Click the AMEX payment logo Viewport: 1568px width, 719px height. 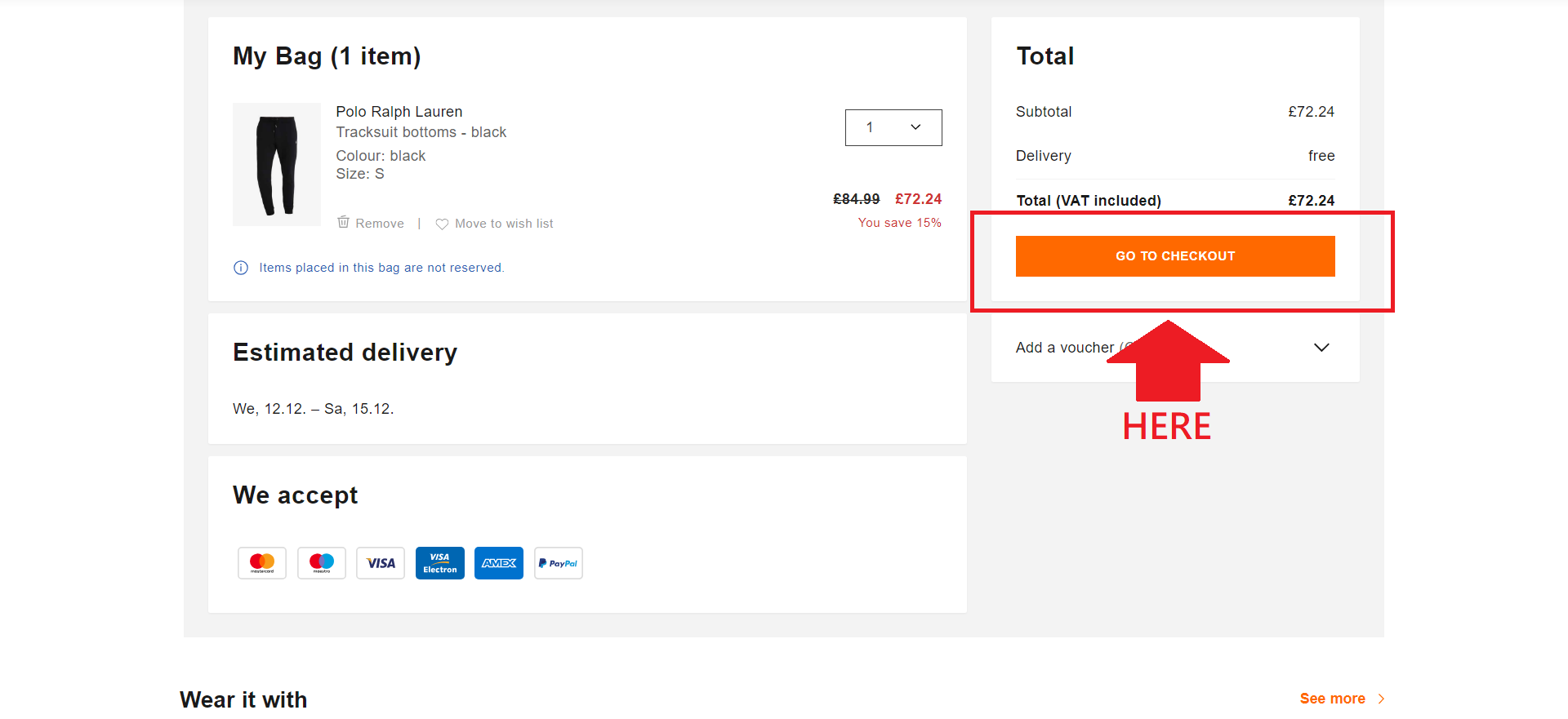tap(499, 563)
